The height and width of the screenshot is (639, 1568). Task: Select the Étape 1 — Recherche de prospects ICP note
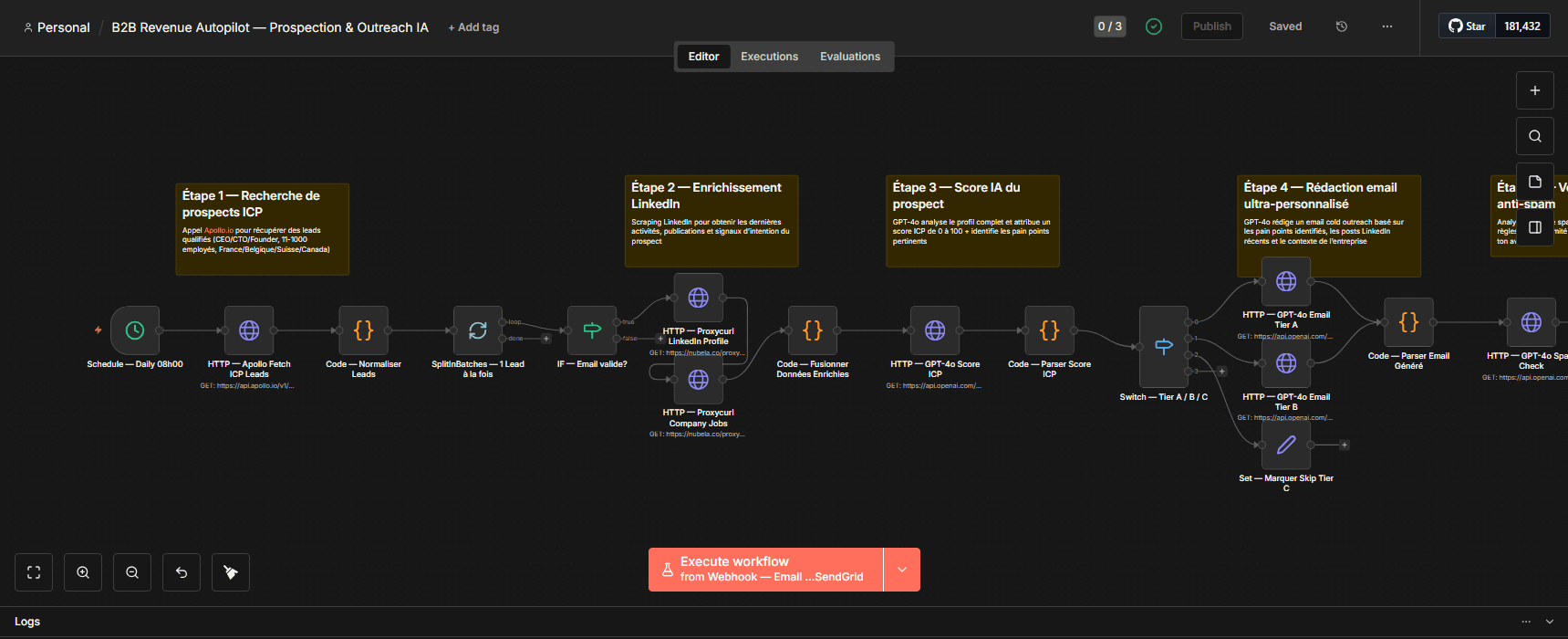pyautogui.click(x=263, y=229)
